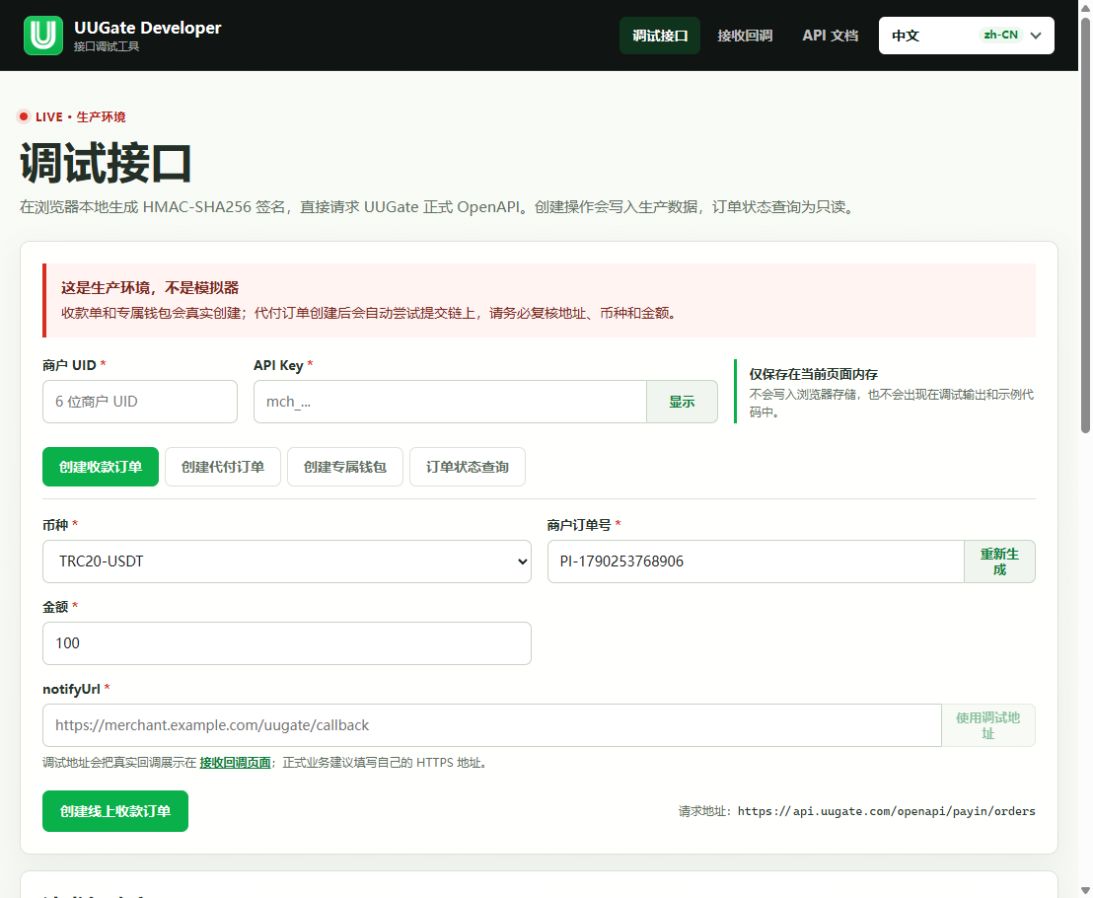
Task: Open the 订单状态查询 tab
Action: click(x=467, y=466)
